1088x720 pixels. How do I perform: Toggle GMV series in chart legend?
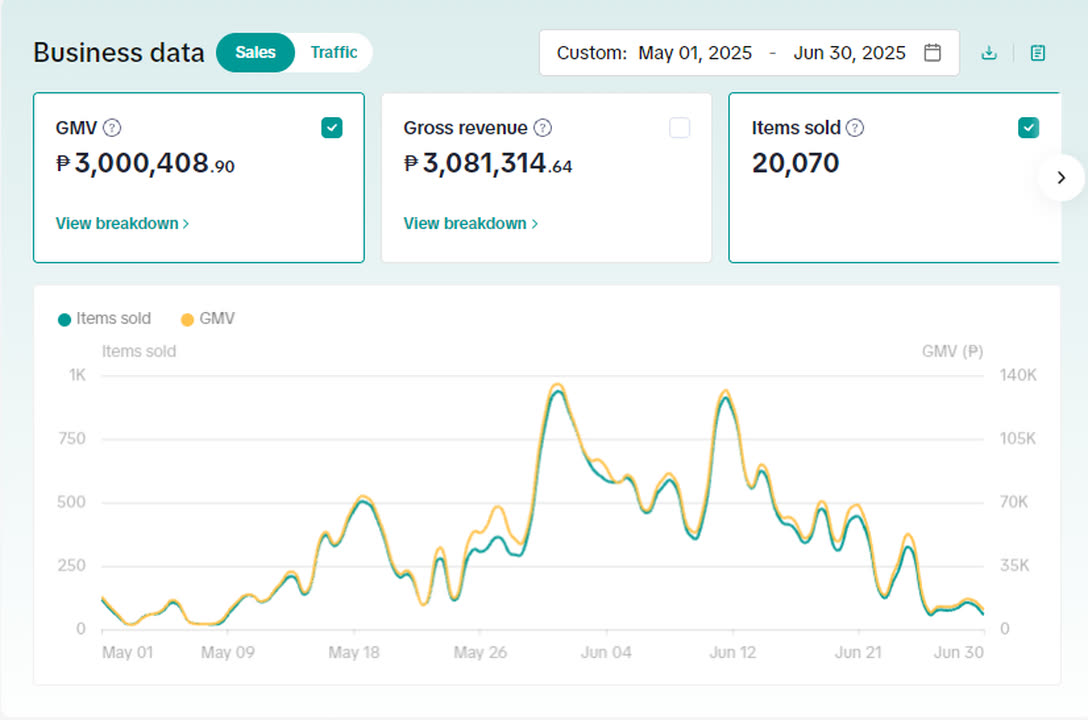[207, 319]
